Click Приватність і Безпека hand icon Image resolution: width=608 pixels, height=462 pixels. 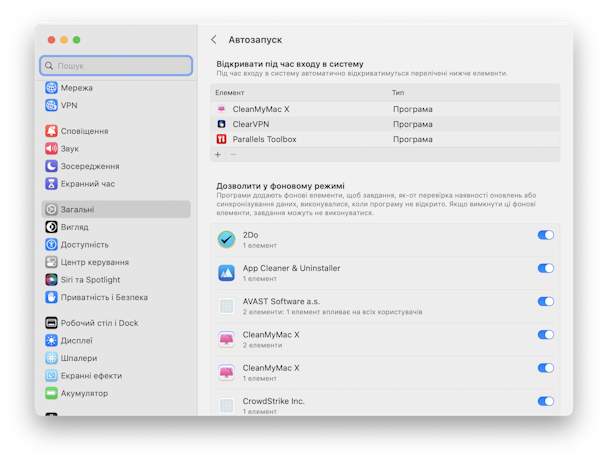[x=51, y=297]
